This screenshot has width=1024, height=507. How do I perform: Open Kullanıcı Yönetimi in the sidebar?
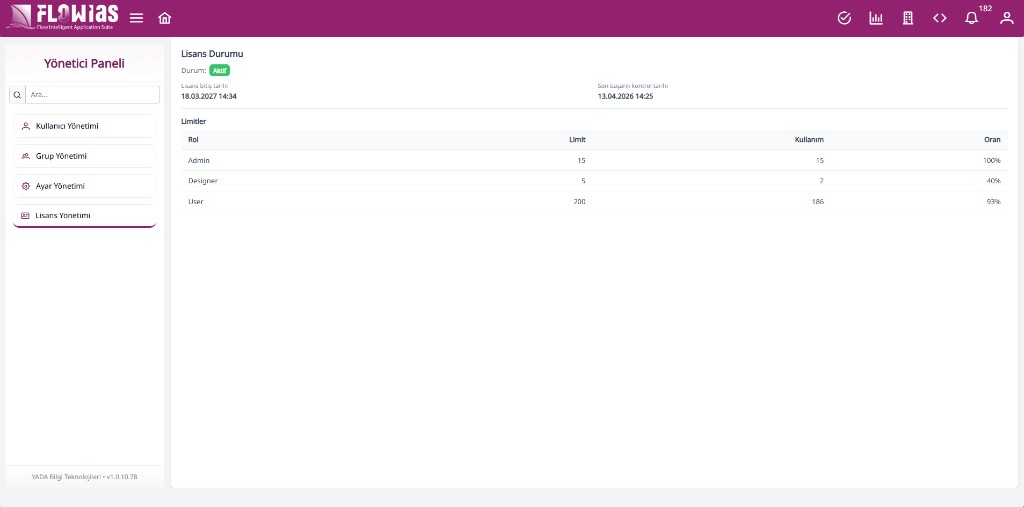tap(84, 126)
